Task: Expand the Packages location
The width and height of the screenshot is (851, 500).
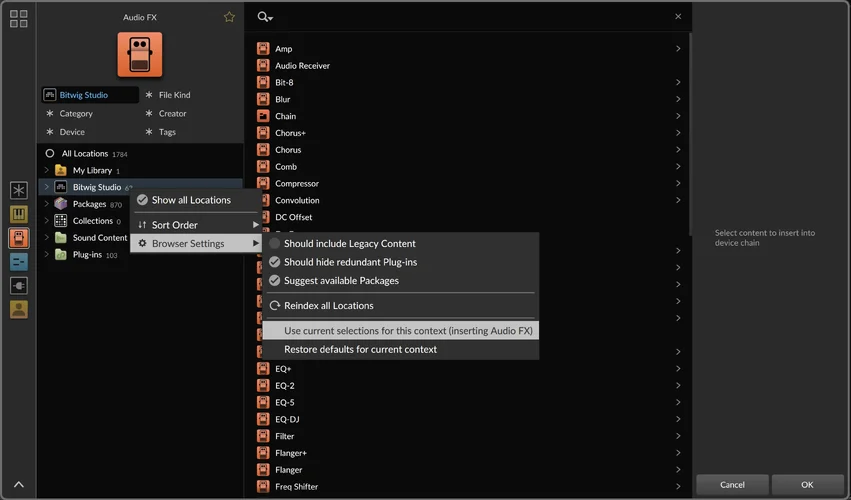Action: click(46, 204)
